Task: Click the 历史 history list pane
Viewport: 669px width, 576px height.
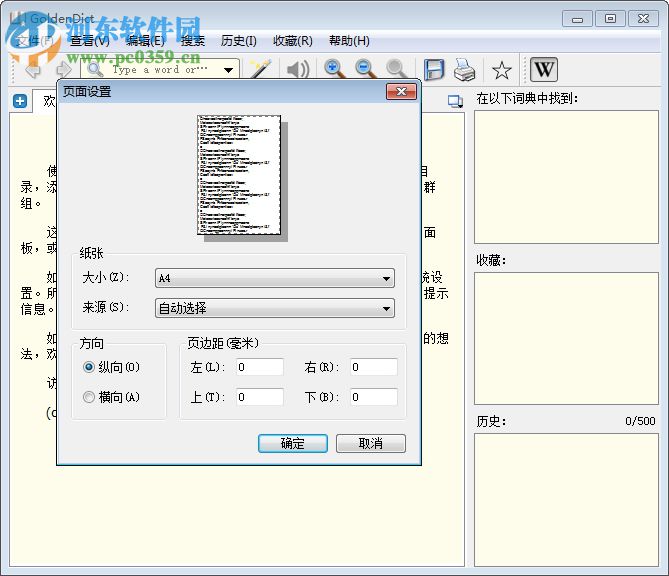Action: [566, 500]
